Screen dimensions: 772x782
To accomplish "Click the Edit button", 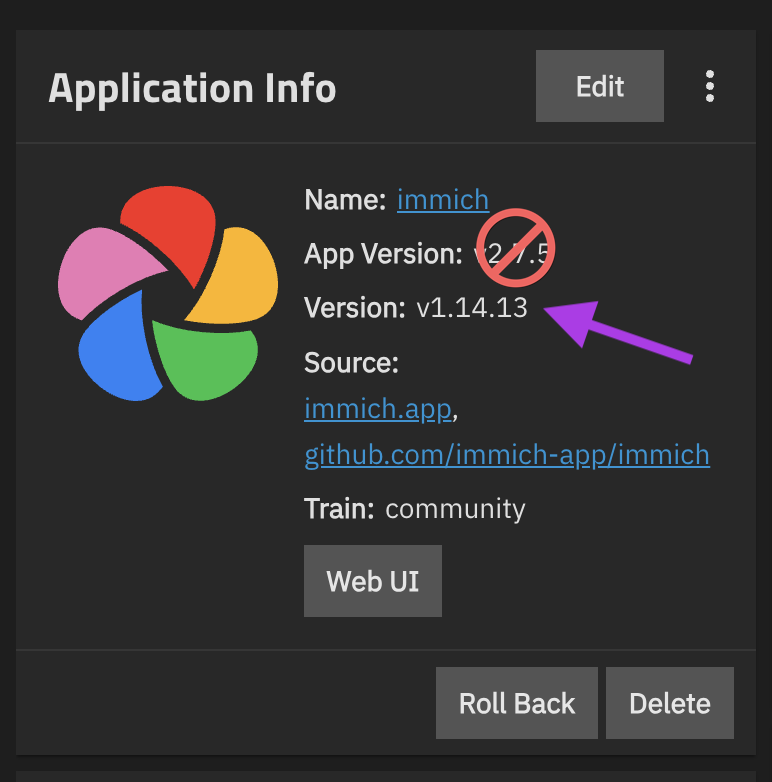I will 599,86.
